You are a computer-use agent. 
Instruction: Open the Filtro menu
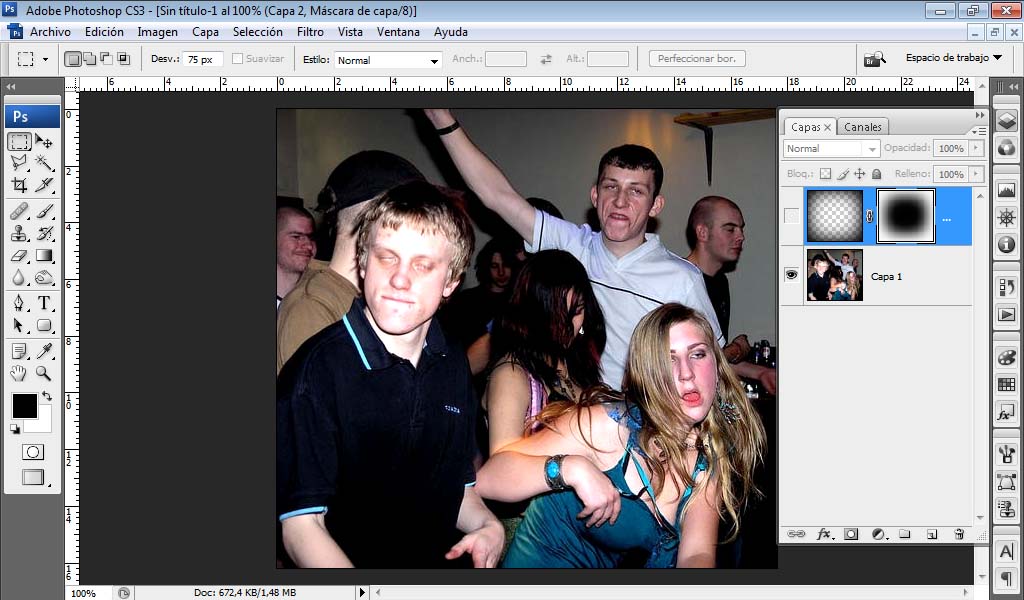pos(310,31)
